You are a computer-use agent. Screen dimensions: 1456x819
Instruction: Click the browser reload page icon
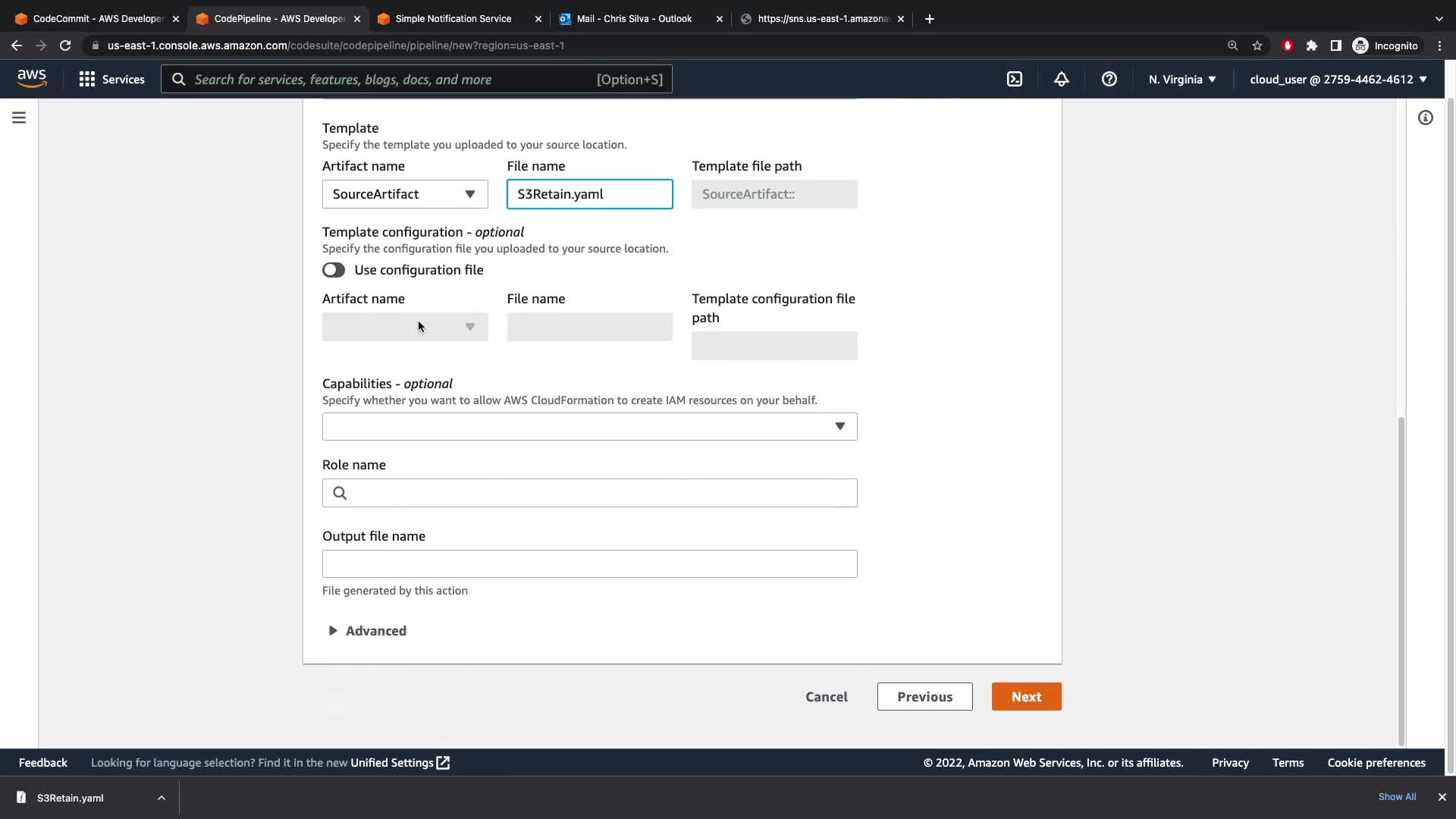pos(65,45)
